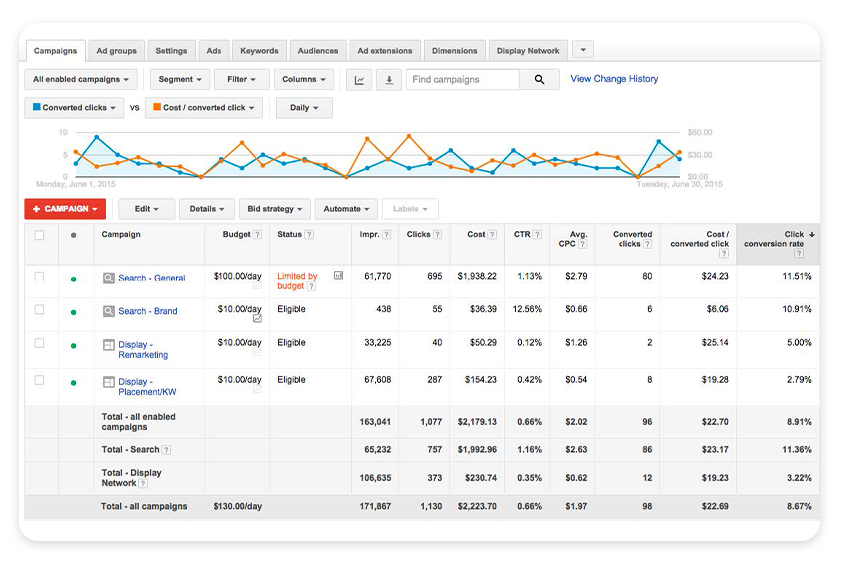The width and height of the screenshot is (843, 574).
Task: Expand the Segment dropdown
Action: pyautogui.click(x=180, y=80)
